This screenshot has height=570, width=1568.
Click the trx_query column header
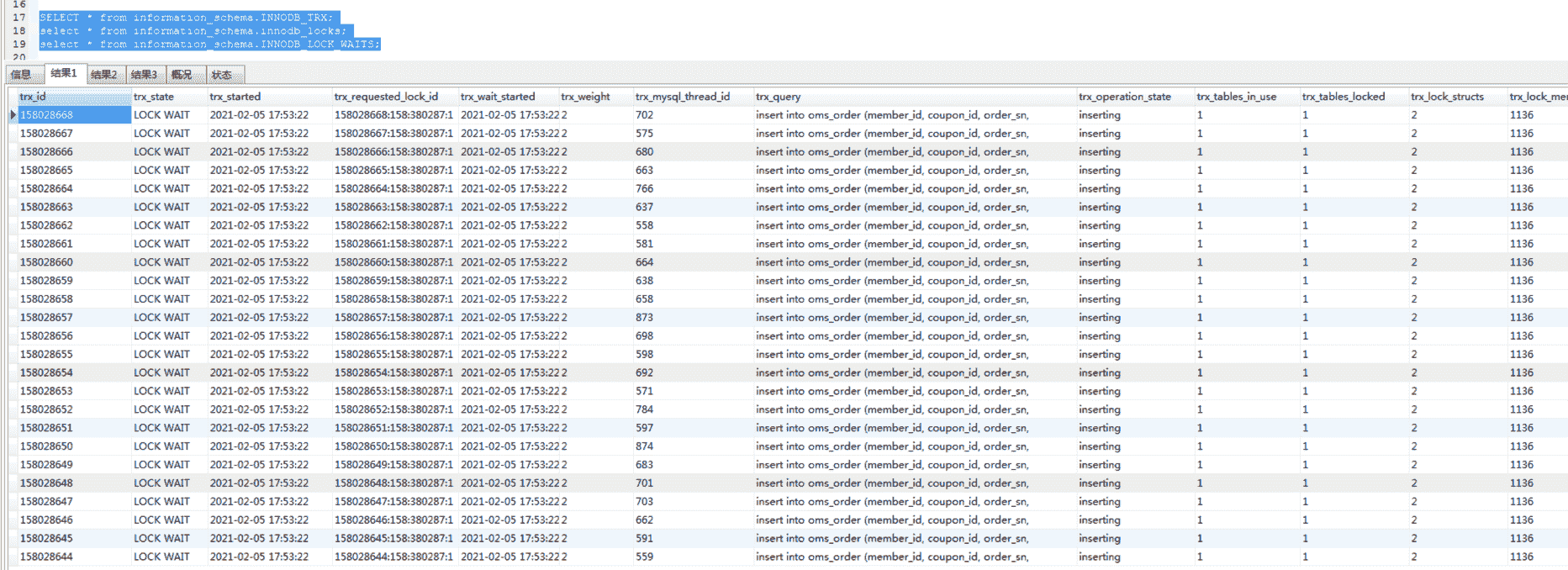916,97
